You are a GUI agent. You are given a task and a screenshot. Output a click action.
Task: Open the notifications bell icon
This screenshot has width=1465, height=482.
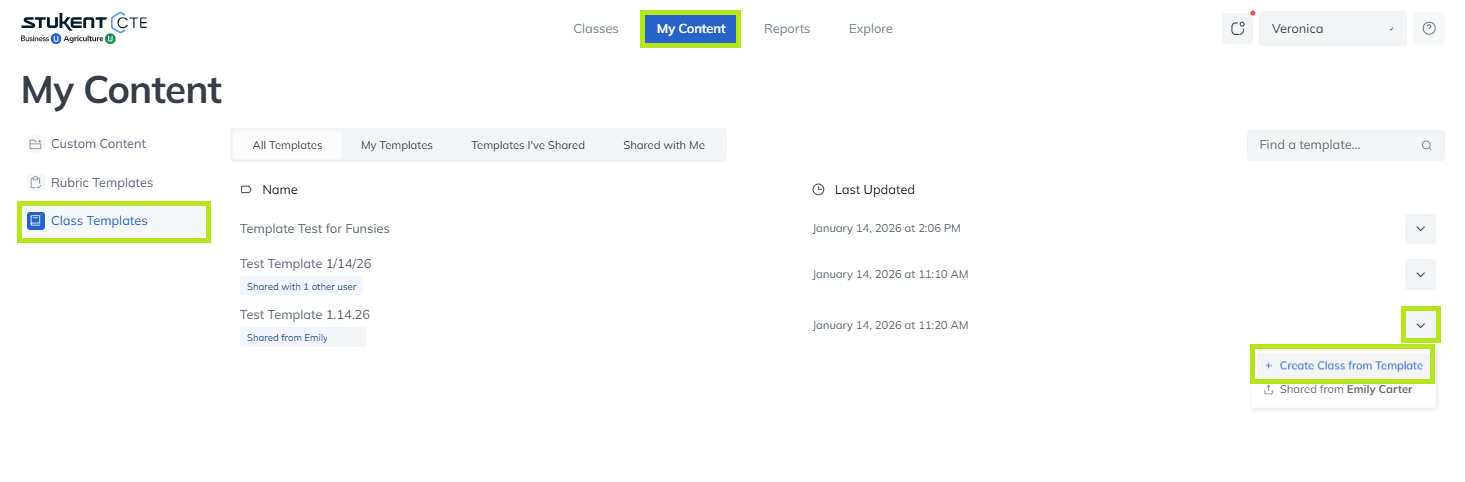1237,29
